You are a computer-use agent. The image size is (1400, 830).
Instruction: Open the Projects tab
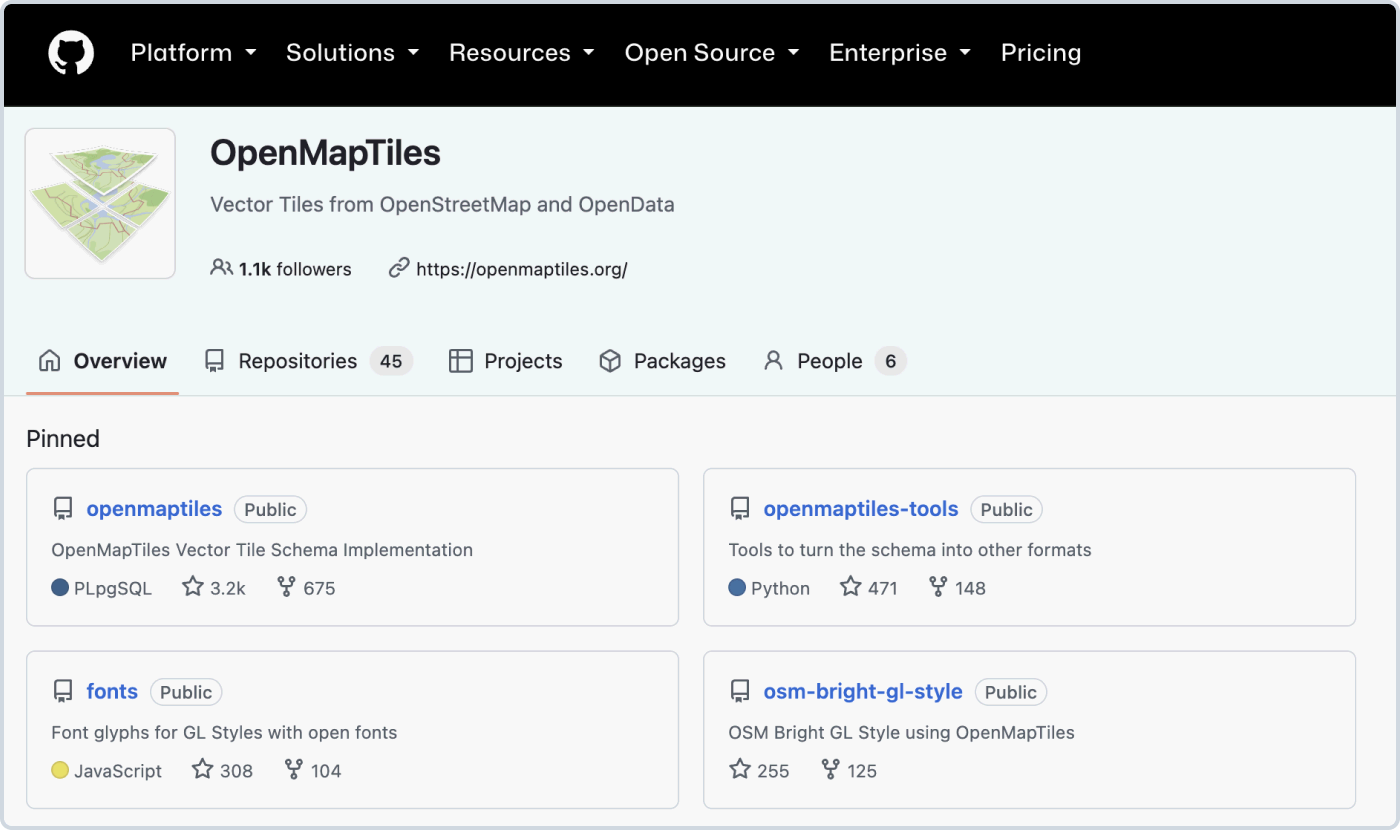506,361
